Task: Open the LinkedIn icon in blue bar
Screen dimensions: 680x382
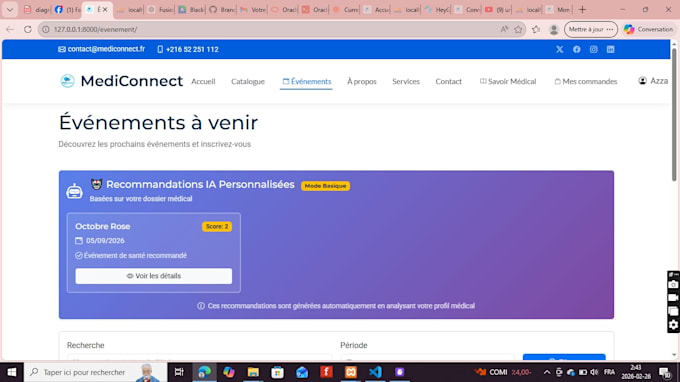Action: point(610,49)
